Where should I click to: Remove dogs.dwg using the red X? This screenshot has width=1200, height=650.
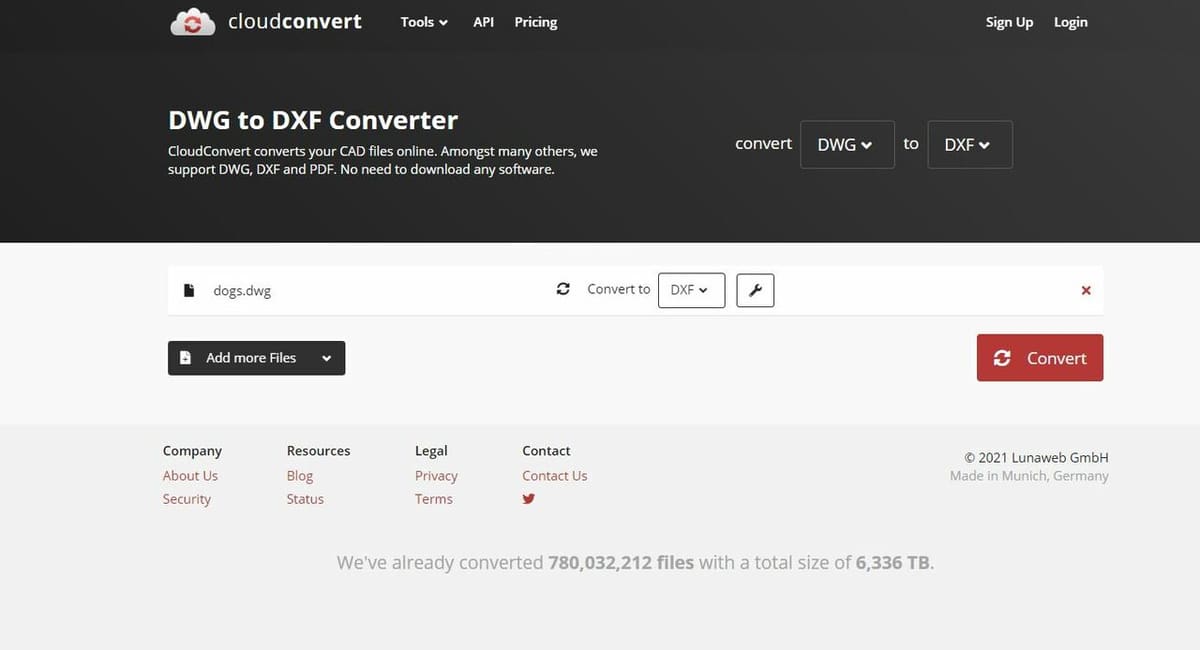pos(1086,291)
